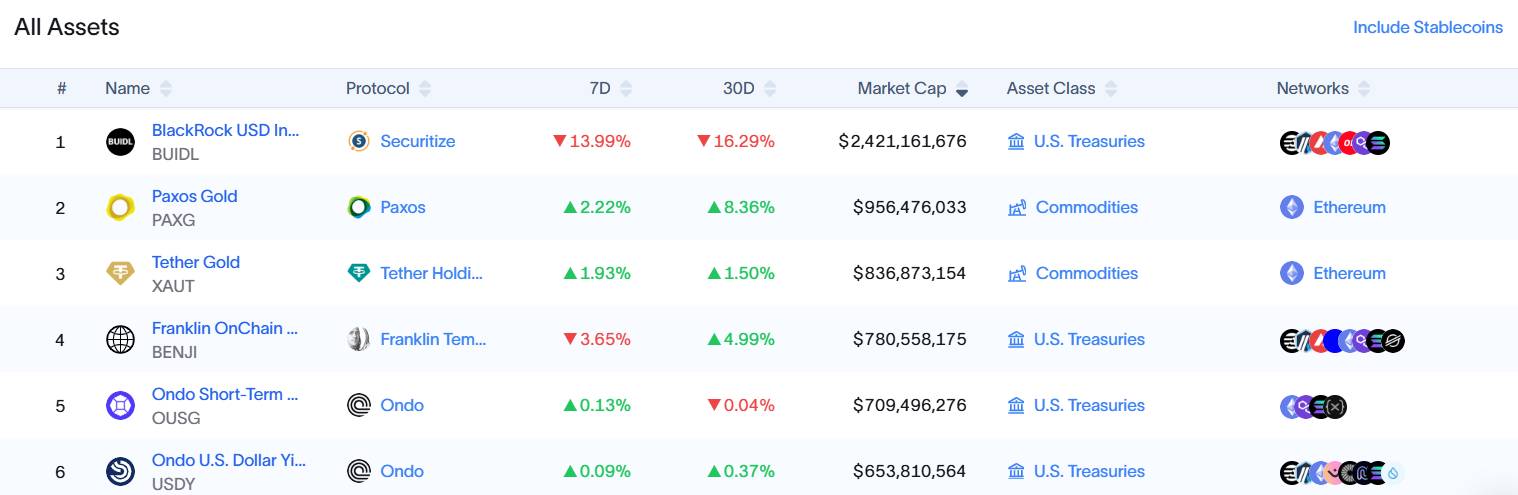The width and height of the screenshot is (1518, 495).
Task: Click the Ethereum network icon in XAUT row
Action: 1292,273
